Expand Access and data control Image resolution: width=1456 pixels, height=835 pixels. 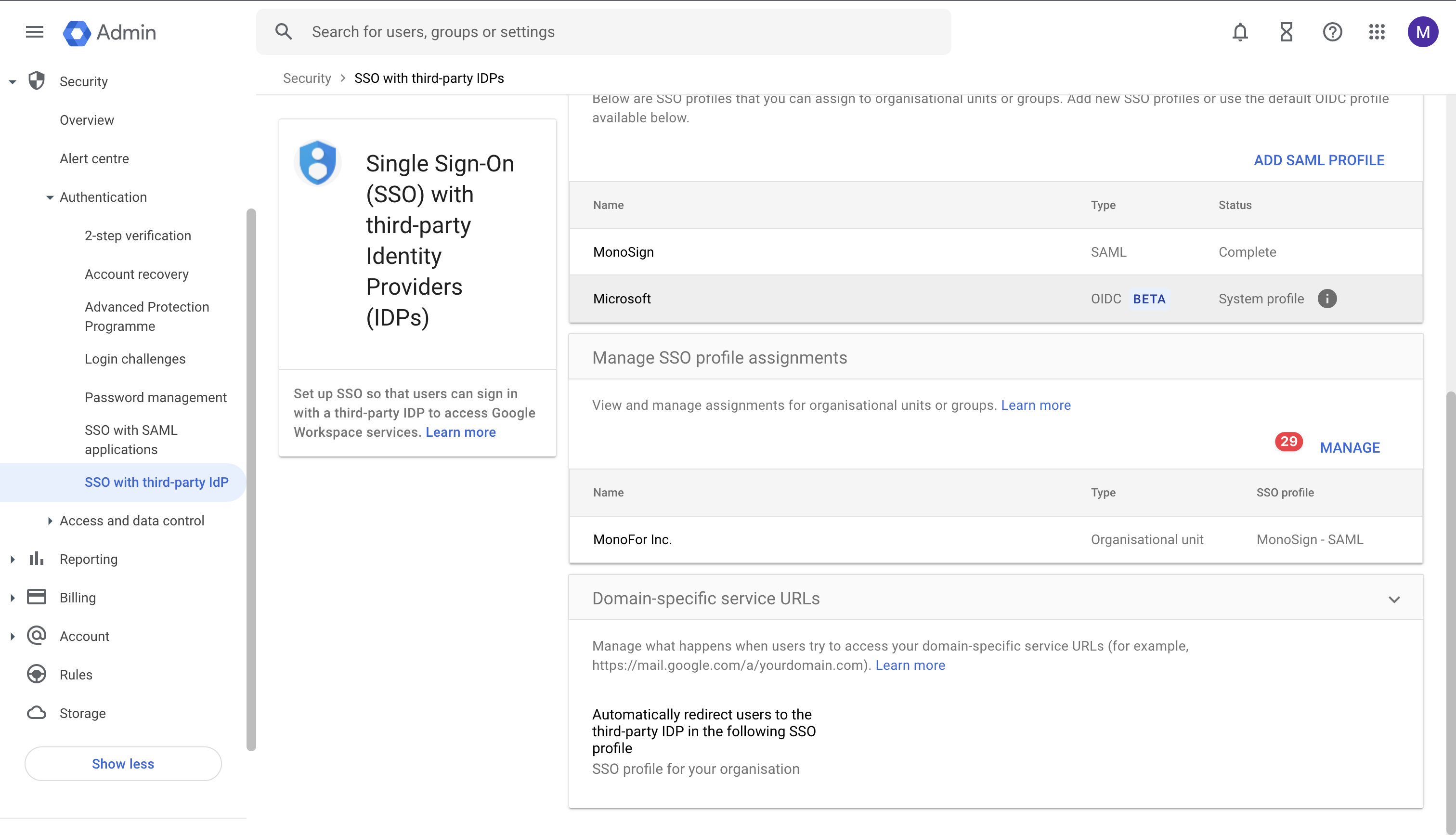[50, 521]
